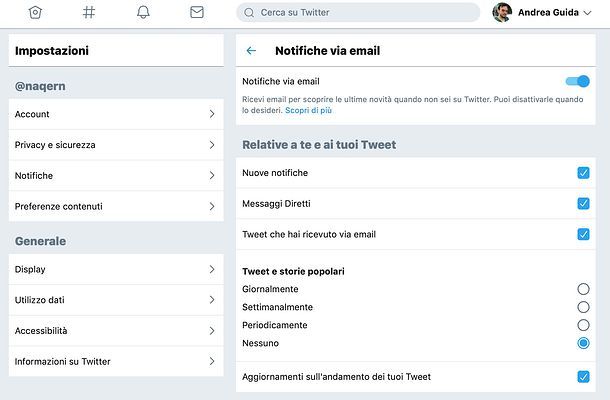Uncheck the Messaggi Diretti checkbox
The image size is (610, 400).
coord(583,204)
